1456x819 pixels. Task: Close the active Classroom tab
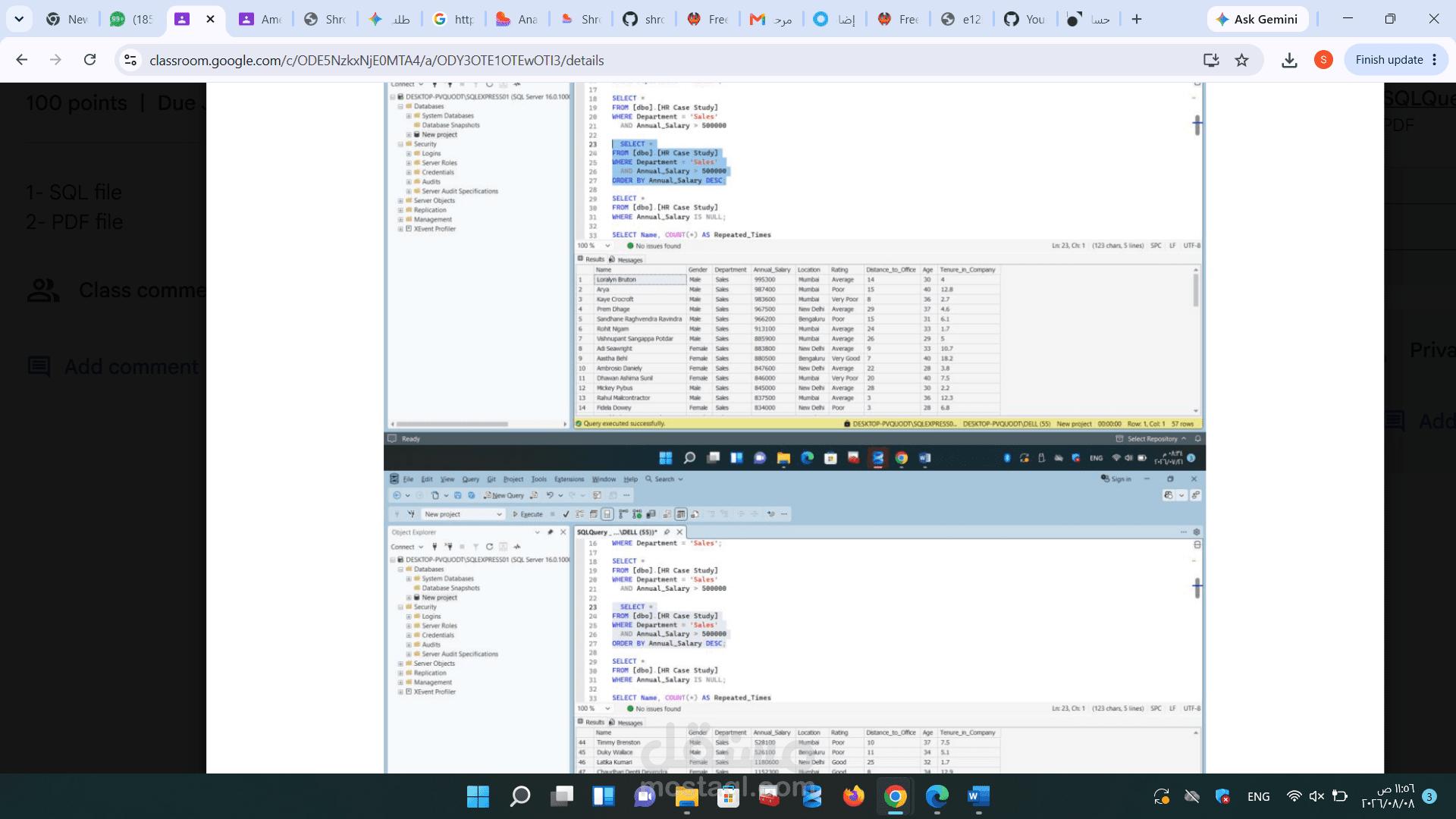coord(210,19)
